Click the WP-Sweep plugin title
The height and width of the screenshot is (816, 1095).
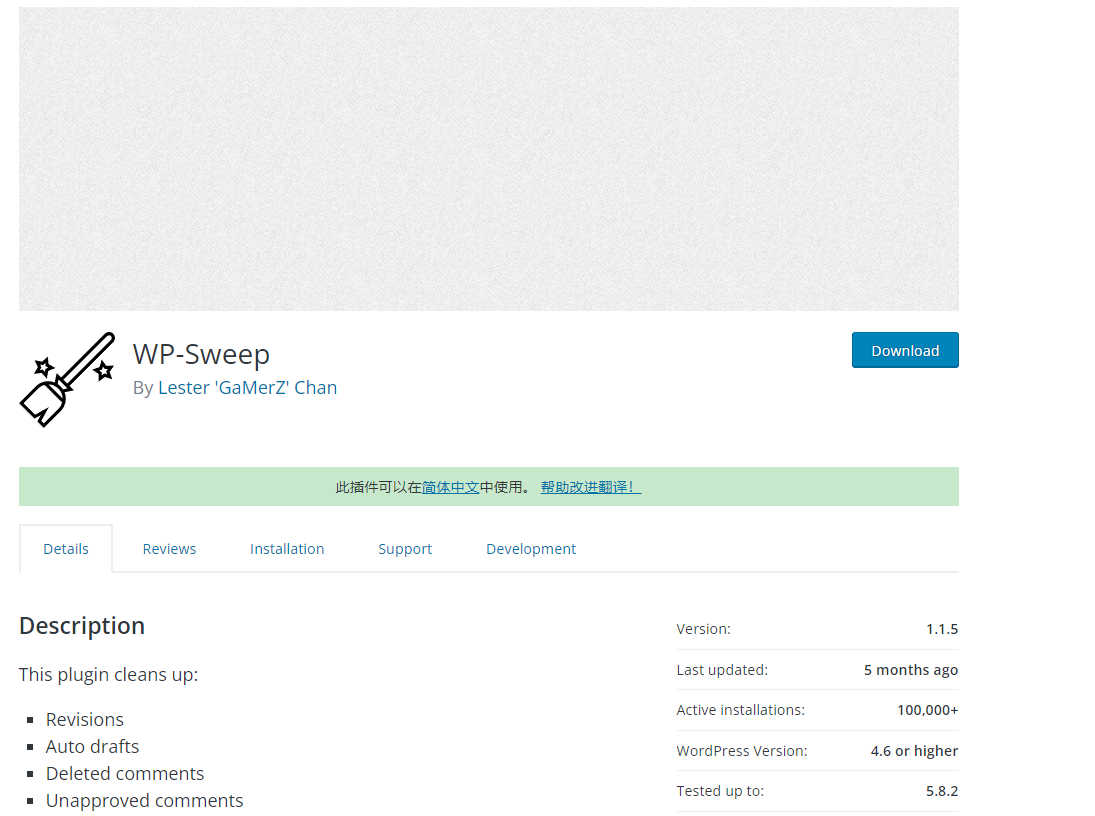(x=201, y=354)
